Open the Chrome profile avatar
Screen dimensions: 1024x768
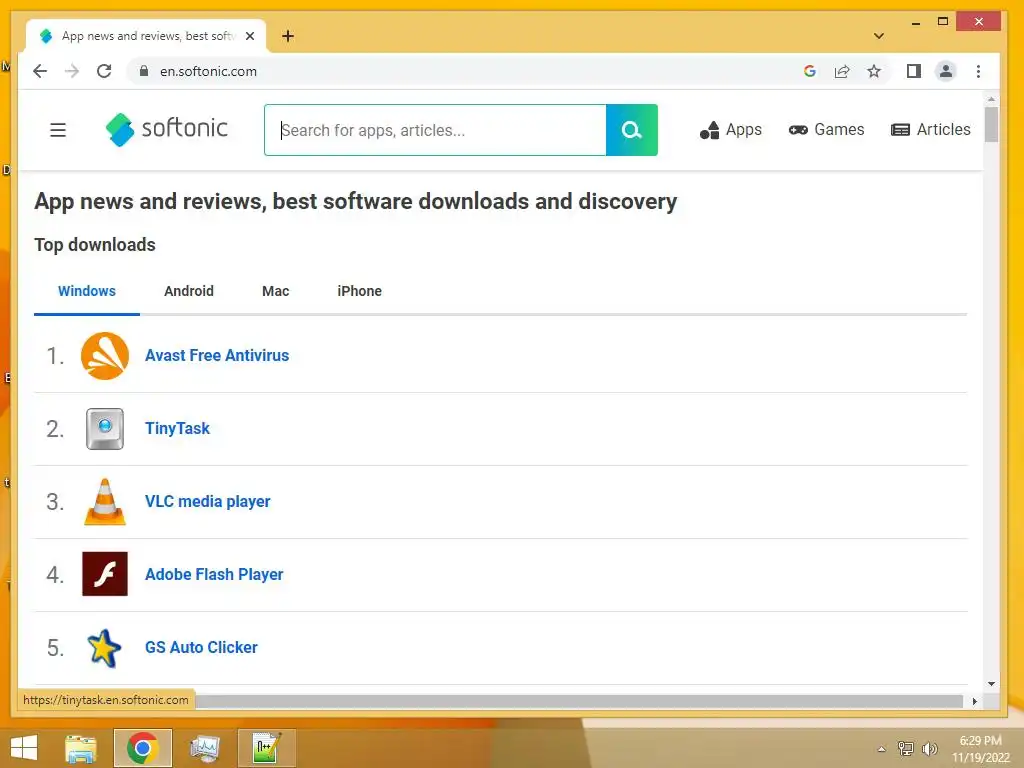point(946,71)
